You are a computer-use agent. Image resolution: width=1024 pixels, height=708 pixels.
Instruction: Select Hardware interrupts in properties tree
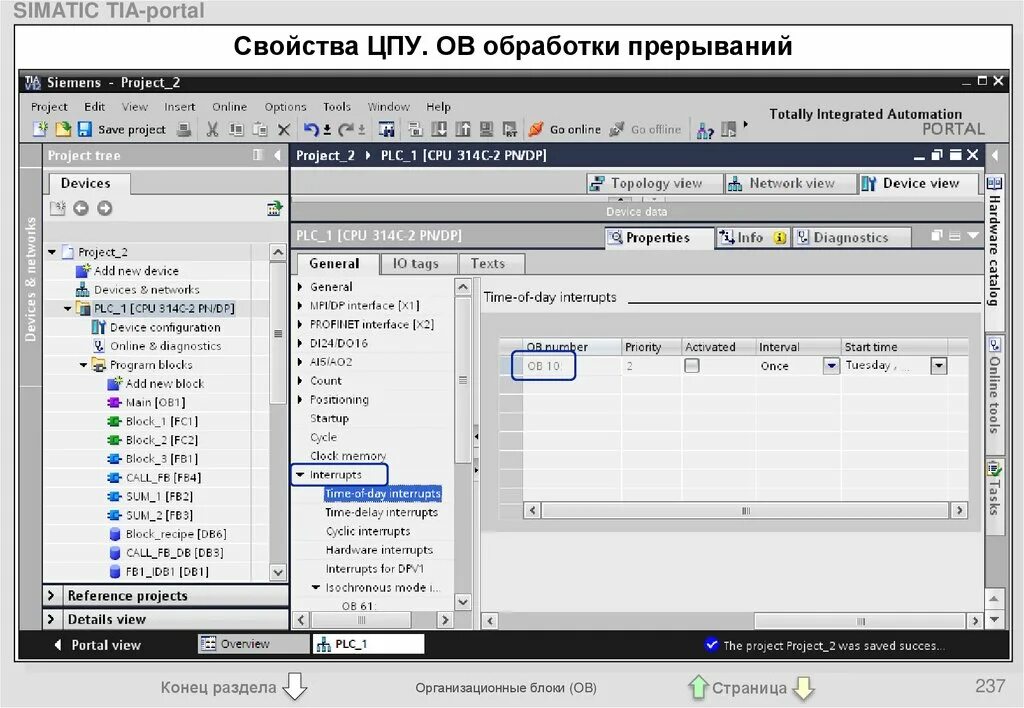pos(379,550)
